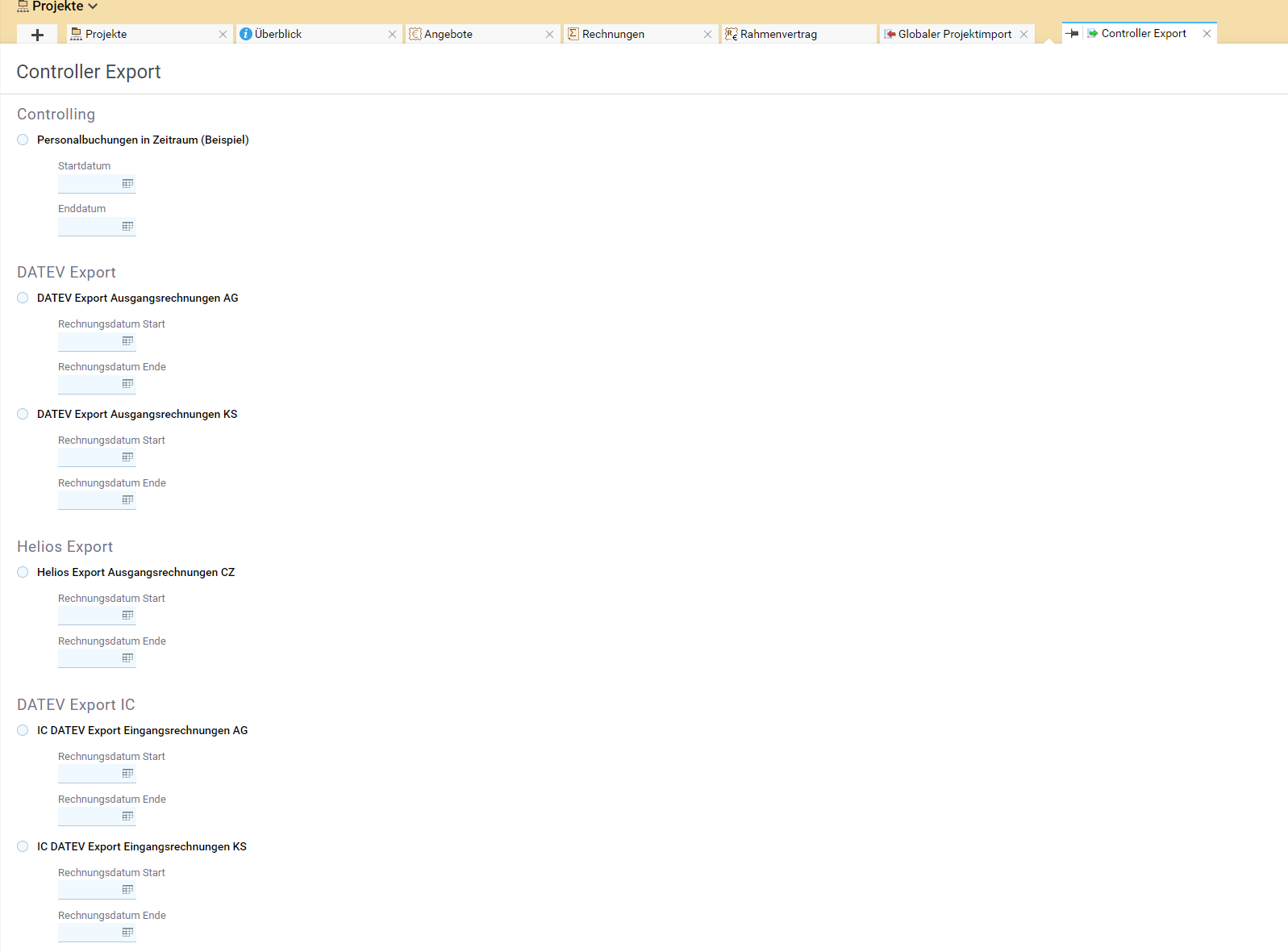Open calendar picker for Startdatum
The width and height of the screenshot is (1288, 952).
[127, 184]
